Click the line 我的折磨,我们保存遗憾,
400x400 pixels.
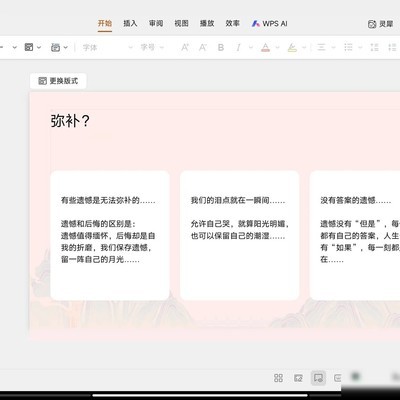click(107, 247)
